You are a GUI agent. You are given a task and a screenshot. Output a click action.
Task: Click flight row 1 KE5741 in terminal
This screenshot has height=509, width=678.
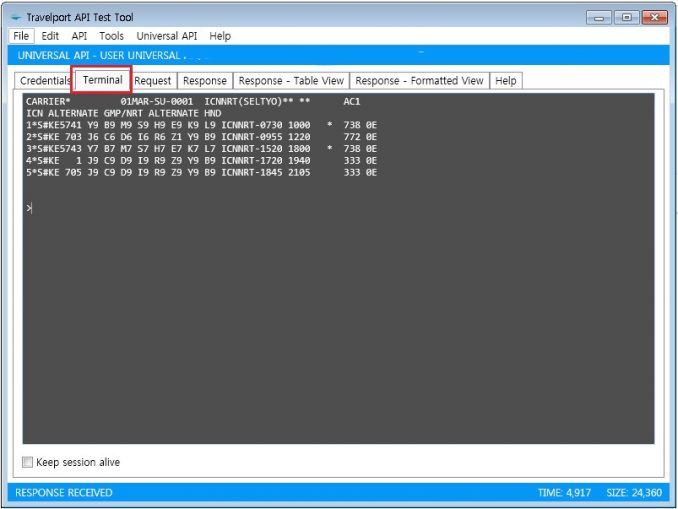click(x=201, y=125)
